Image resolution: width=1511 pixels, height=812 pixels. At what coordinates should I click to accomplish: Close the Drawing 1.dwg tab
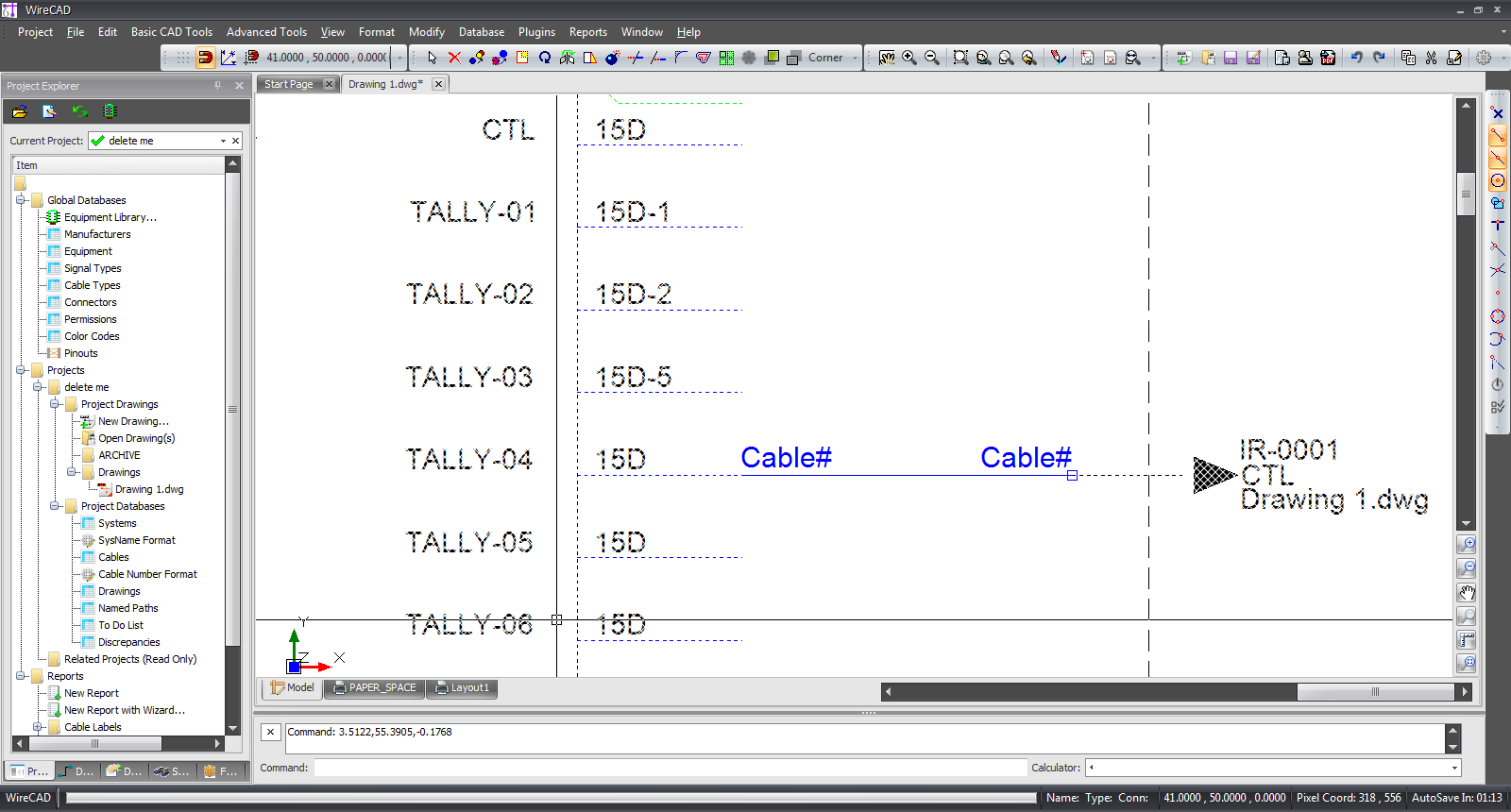[438, 84]
